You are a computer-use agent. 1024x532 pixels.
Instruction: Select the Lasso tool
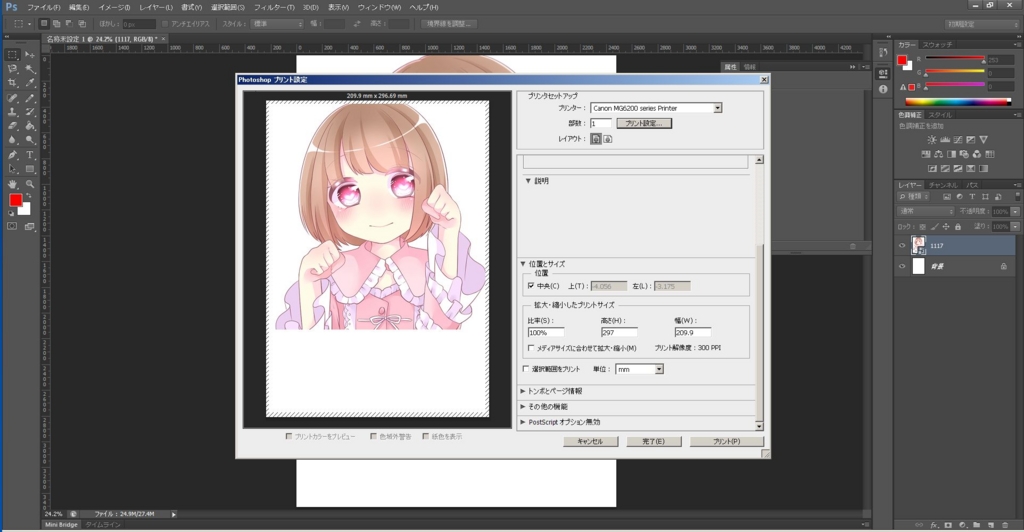[x=12, y=69]
